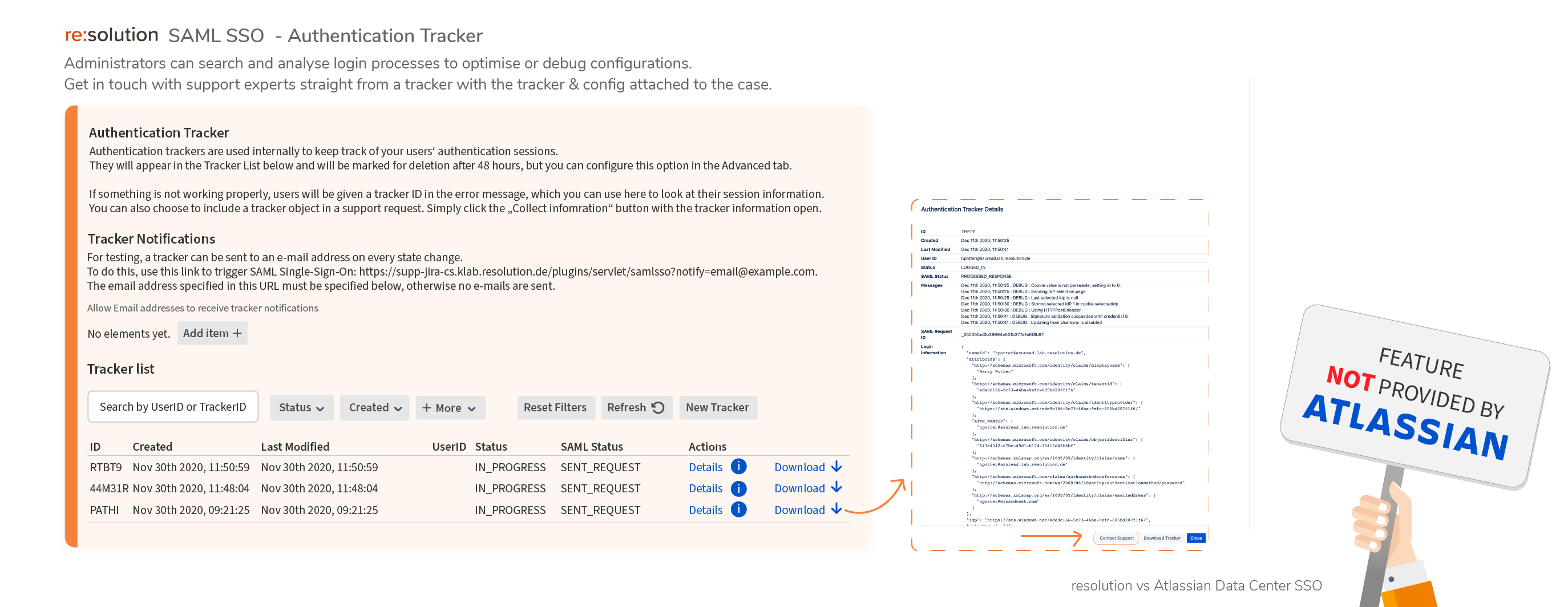Click the SAML Status column header
The image size is (1568, 607).
click(592, 446)
